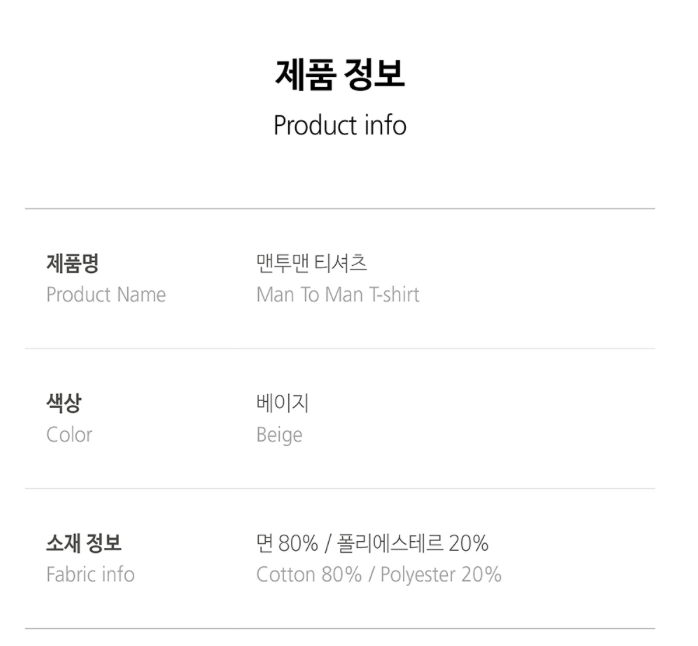Click the divider between color and fabric info
This screenshot has height=646, width=698.
(x=340, y=489)
